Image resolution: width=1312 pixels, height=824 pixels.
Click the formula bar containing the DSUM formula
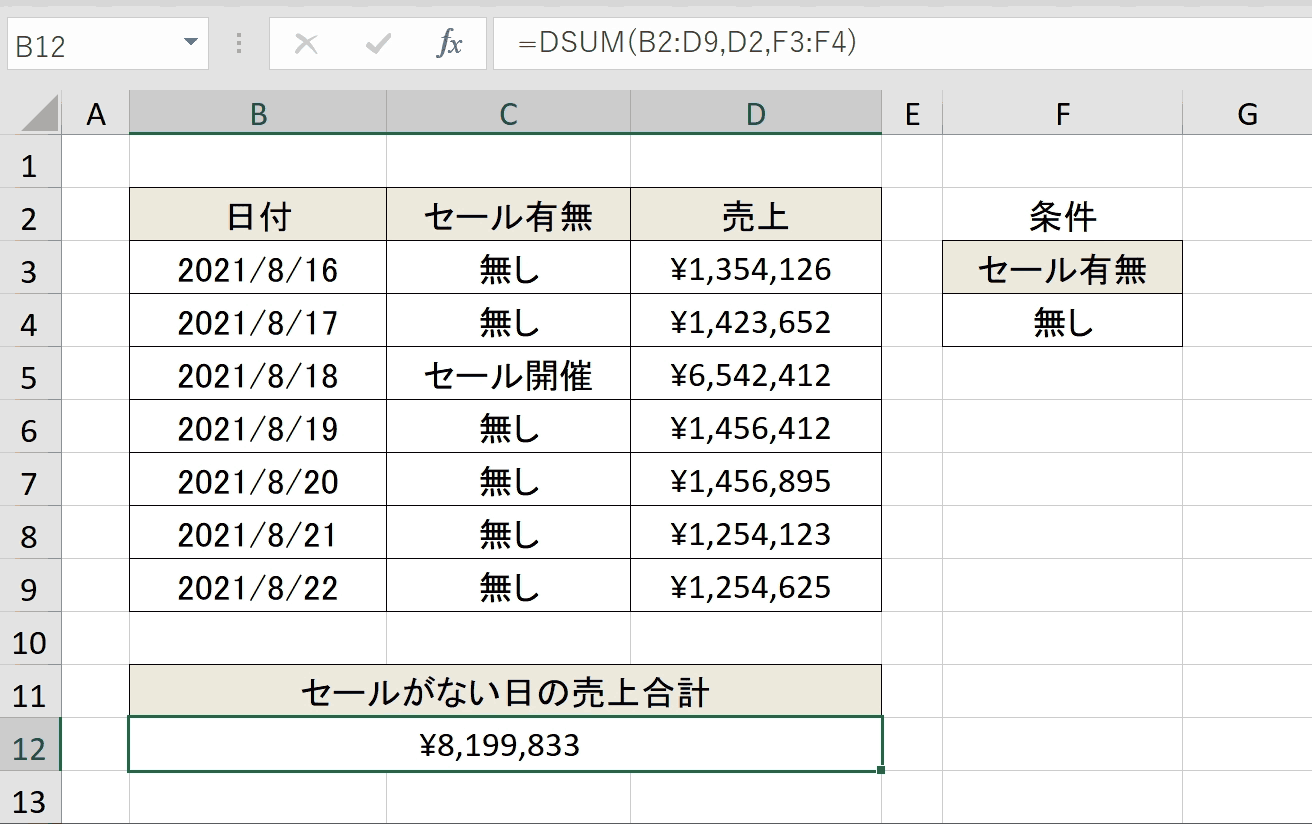click(902, 44)
